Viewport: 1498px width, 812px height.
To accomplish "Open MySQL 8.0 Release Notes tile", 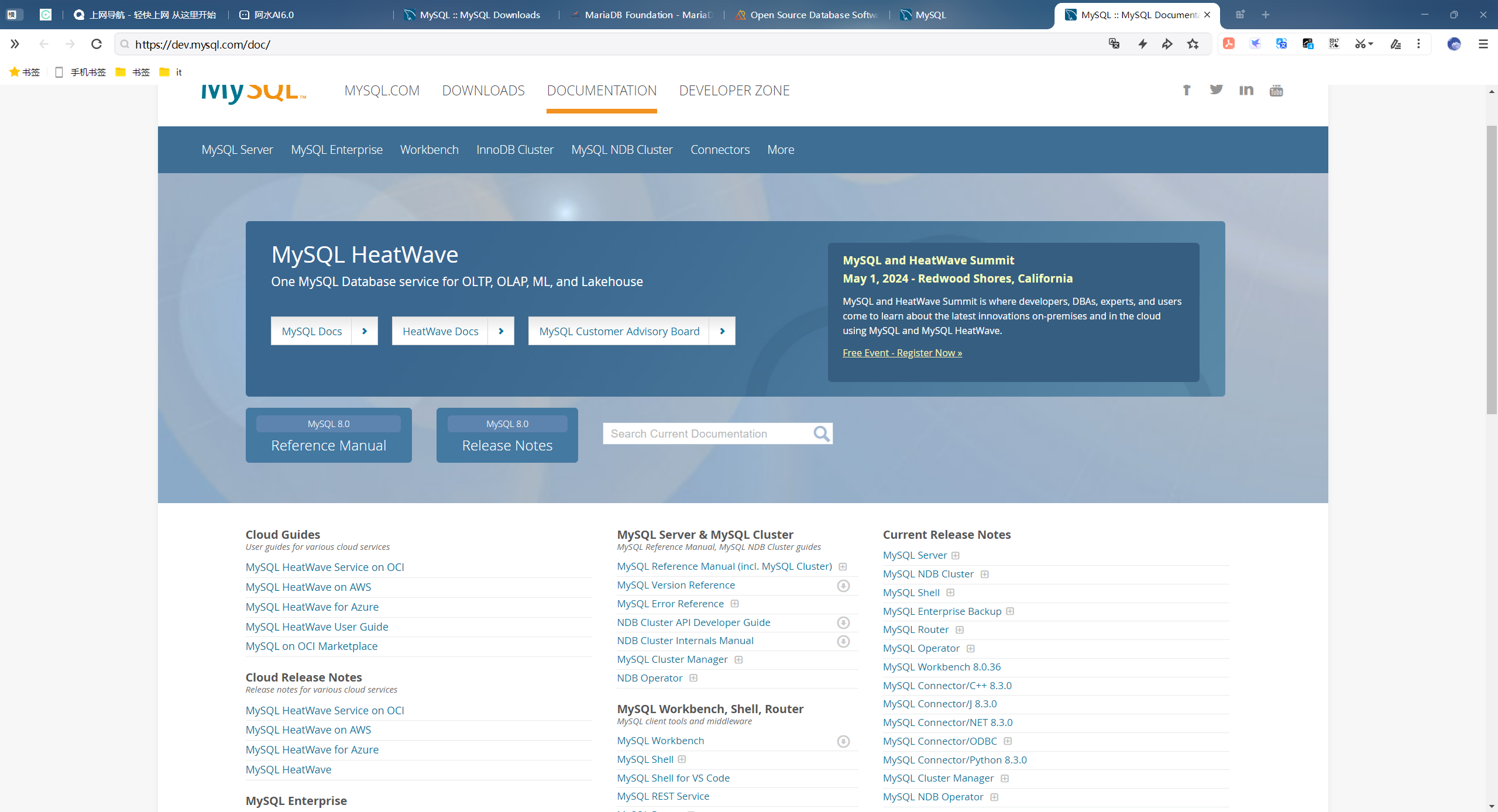I will point(507,435).
